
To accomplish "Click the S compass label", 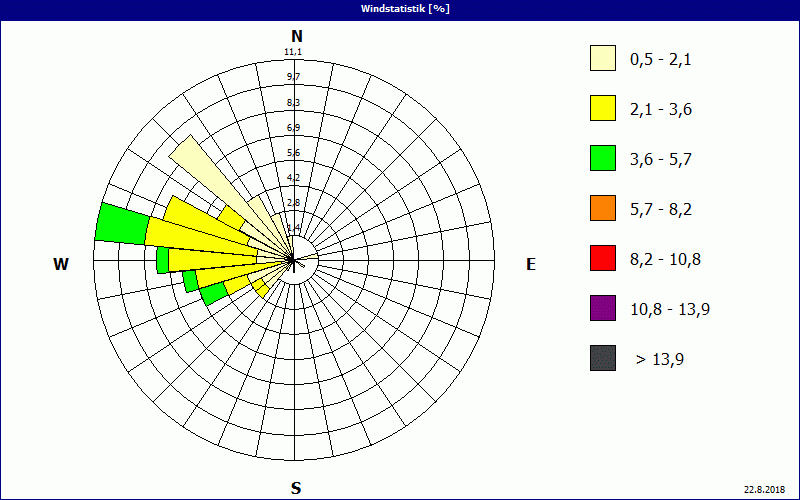I will point(296,488).
